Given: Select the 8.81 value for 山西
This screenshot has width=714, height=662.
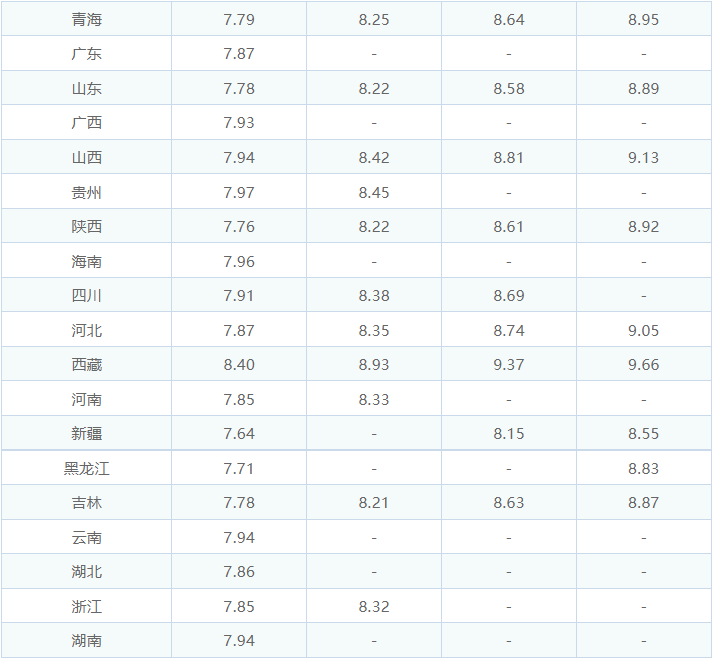Looking at the screenshot, I should 509,158.
